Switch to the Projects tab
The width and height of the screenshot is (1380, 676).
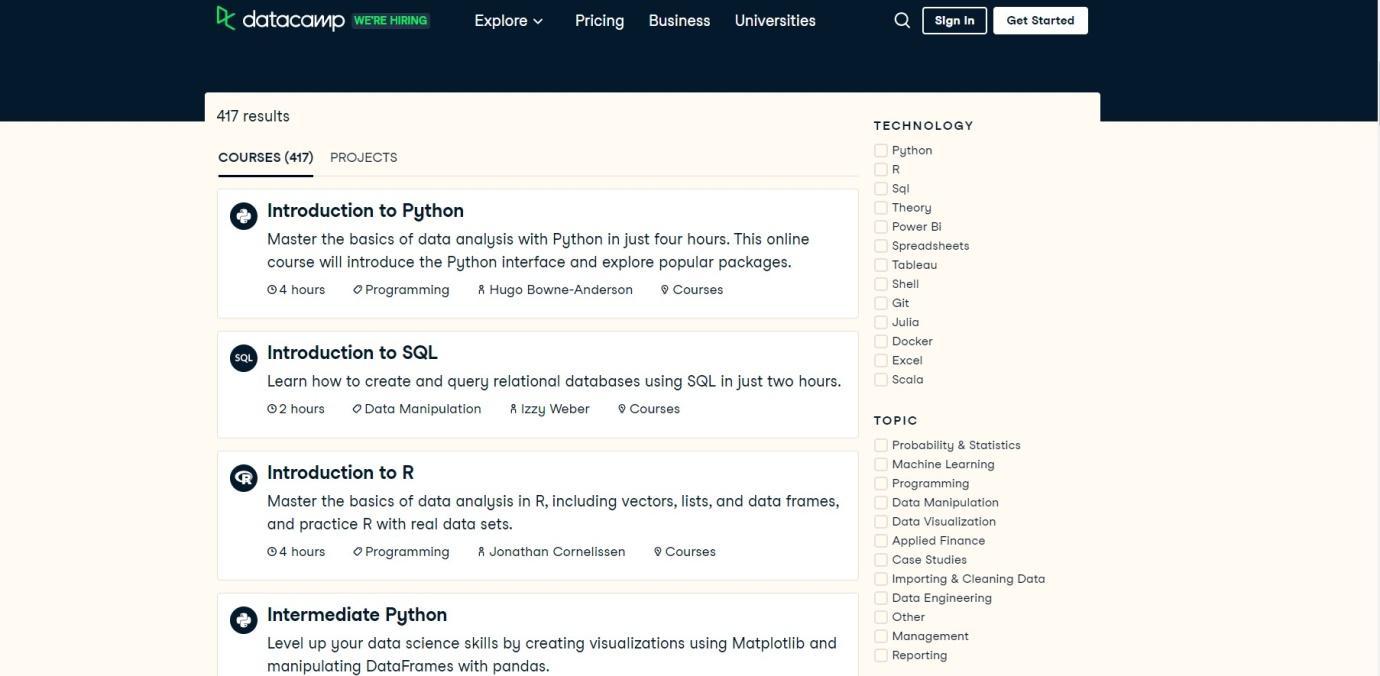(x=363, y=158)
